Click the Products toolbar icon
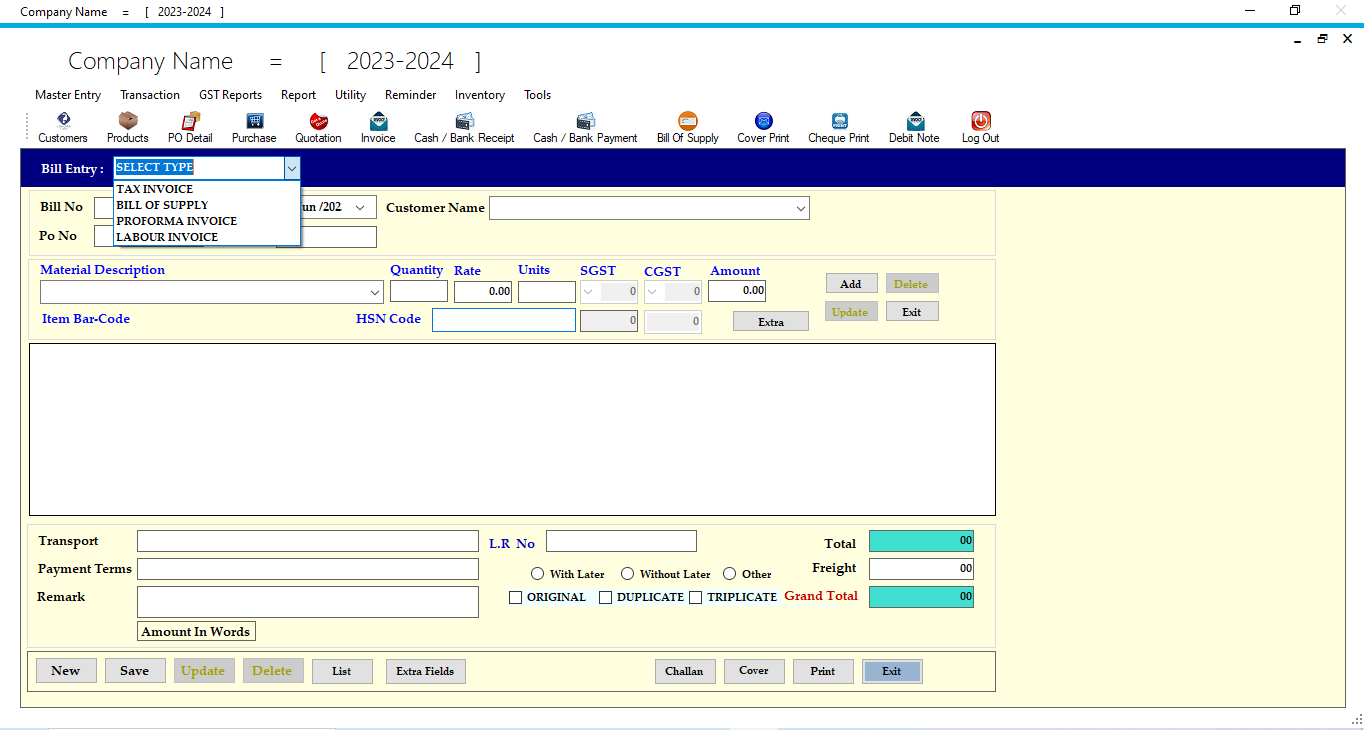 (127, 127)
